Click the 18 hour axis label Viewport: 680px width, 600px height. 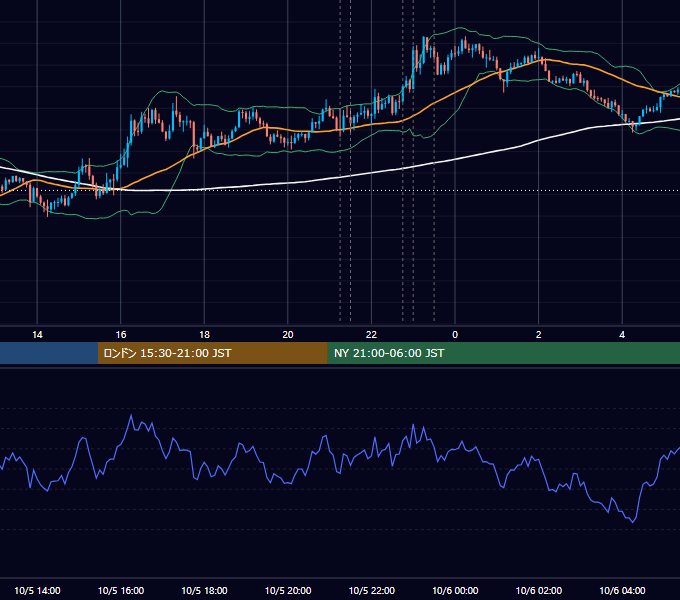click(x=204, y=335)
